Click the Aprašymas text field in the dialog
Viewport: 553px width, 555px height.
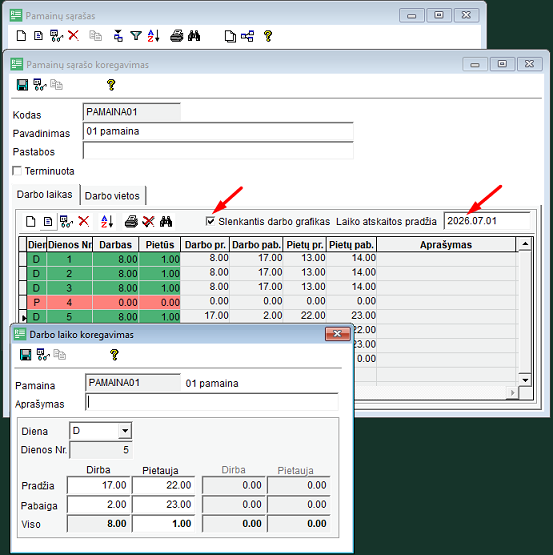[212, 402]
